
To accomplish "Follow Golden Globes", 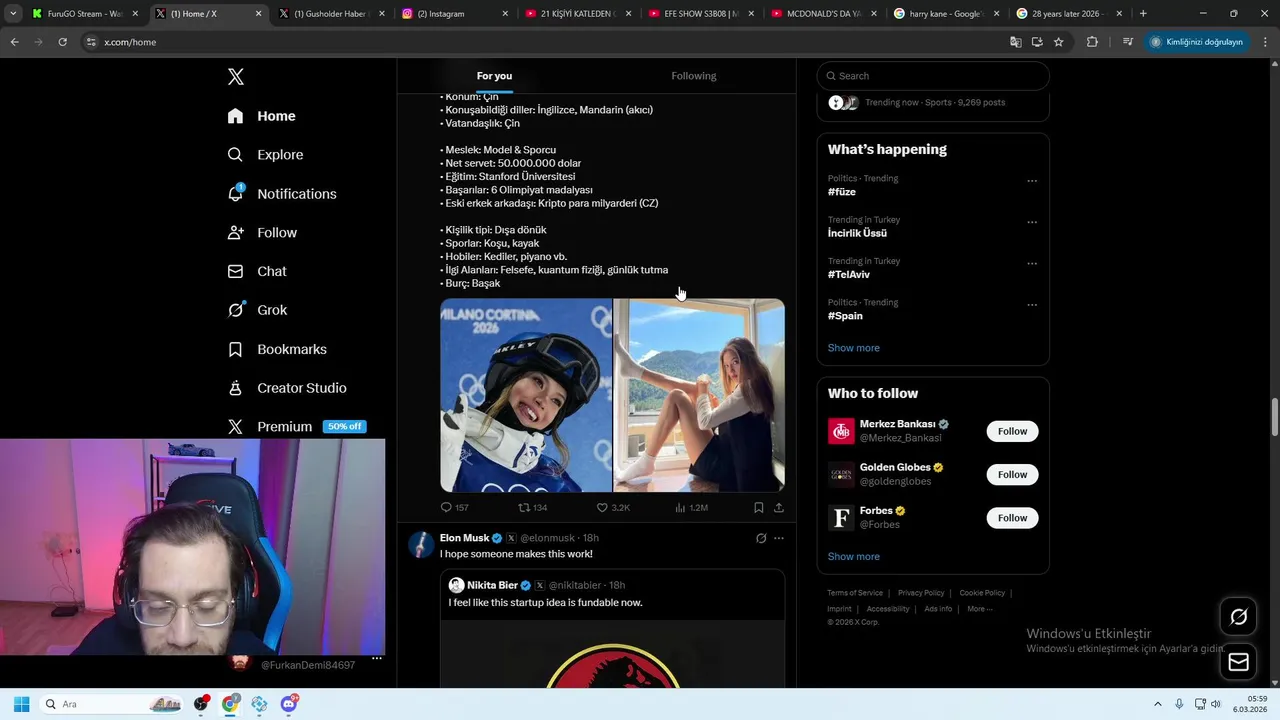I will click(x=1012, y=474).
